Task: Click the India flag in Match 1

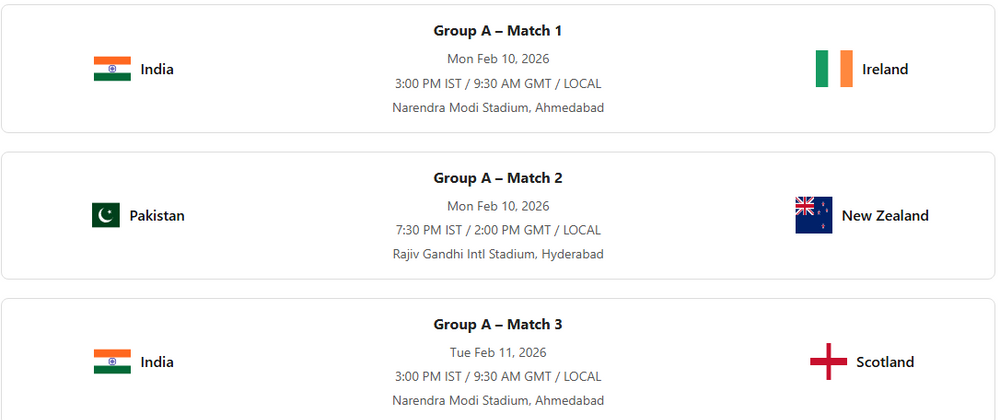Action: pos(112,69)
